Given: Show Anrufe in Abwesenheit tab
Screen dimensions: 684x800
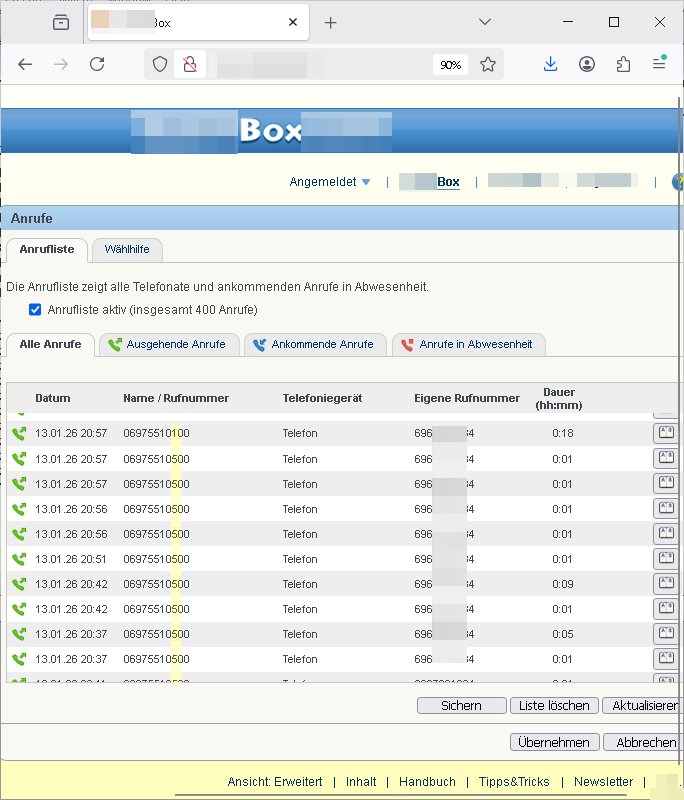Looking at the screenshot, I should 468,345.
